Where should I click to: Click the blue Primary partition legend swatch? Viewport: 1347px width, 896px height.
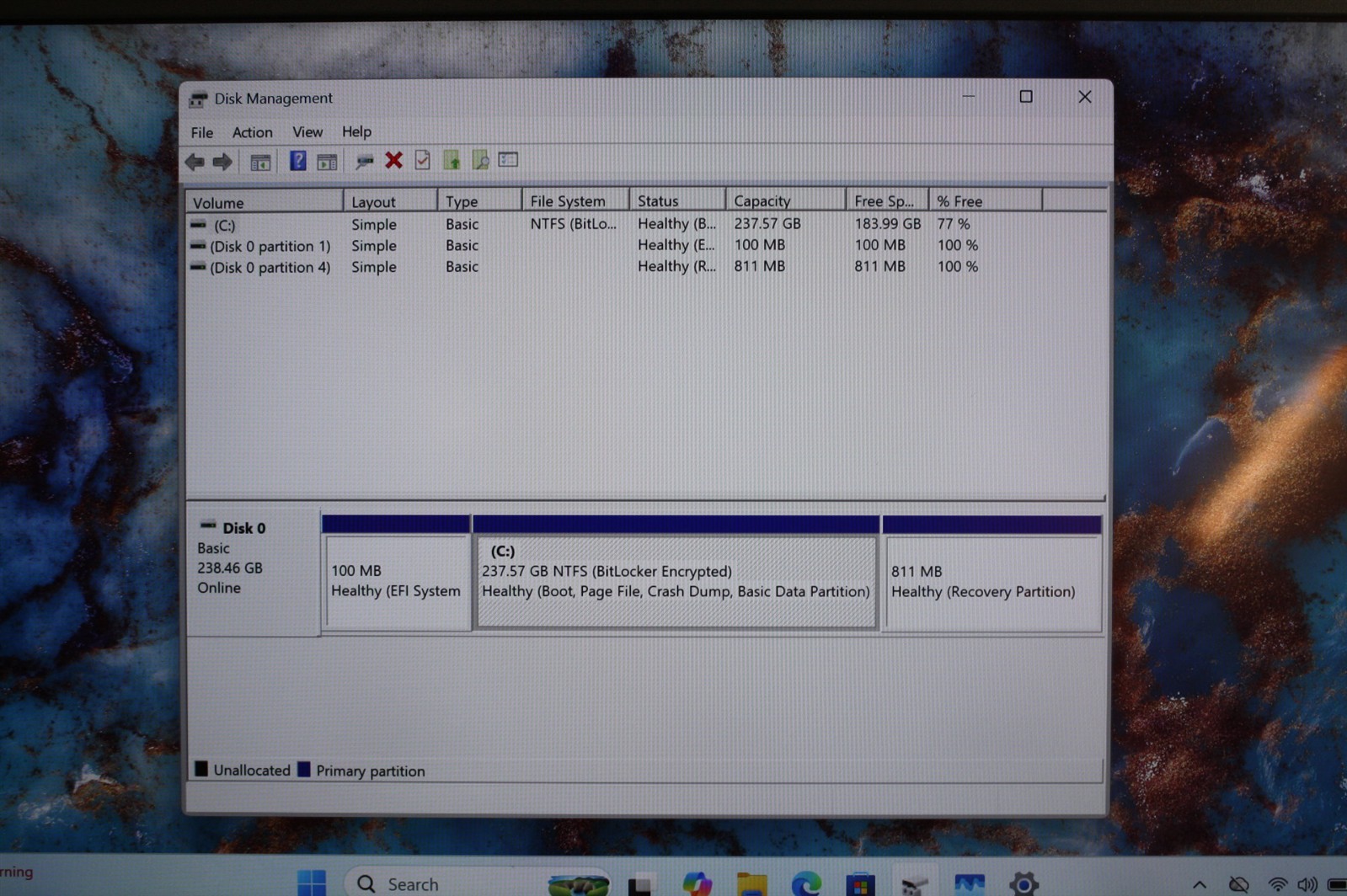click(x=304, y=769)
